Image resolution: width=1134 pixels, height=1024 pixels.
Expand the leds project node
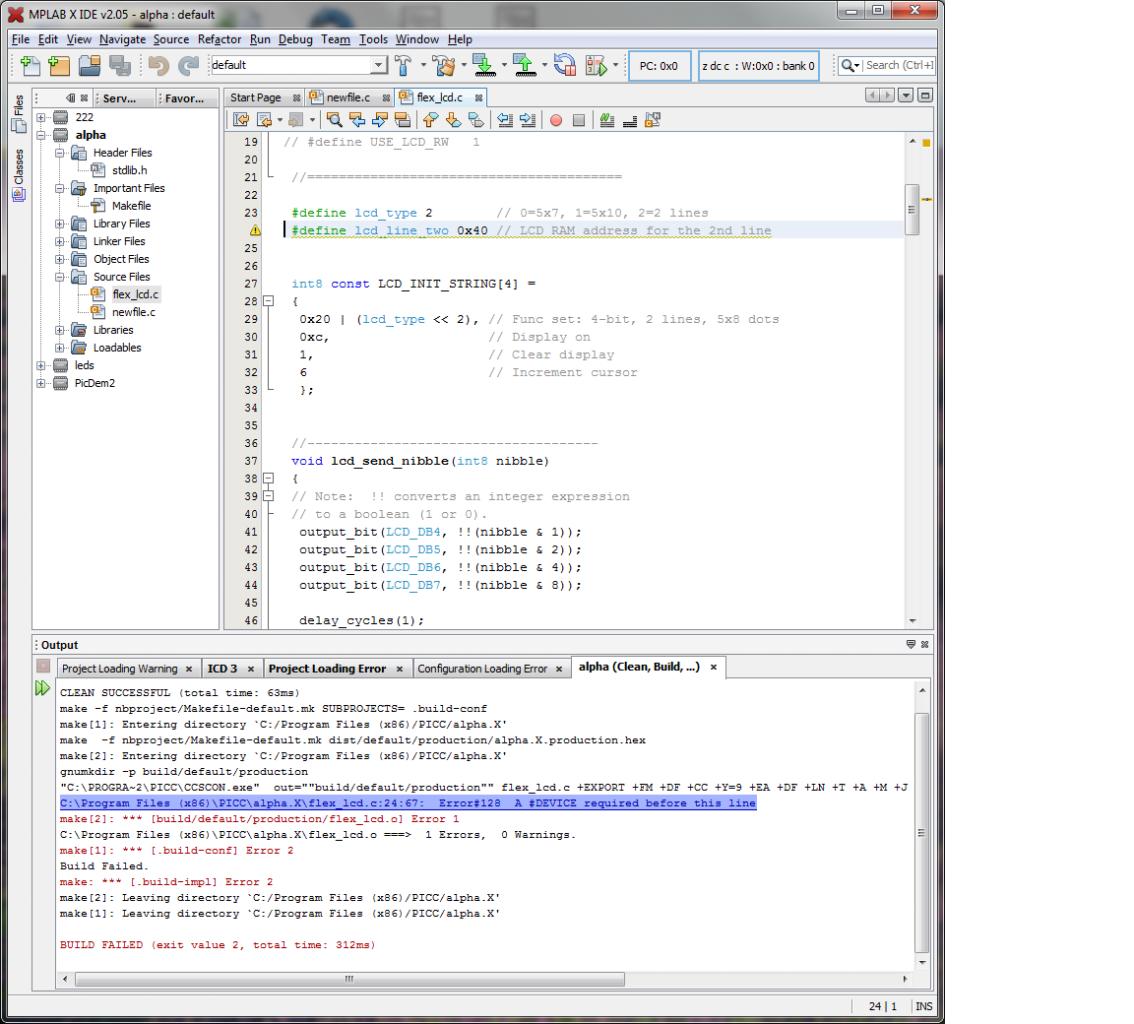click(41, 365)
